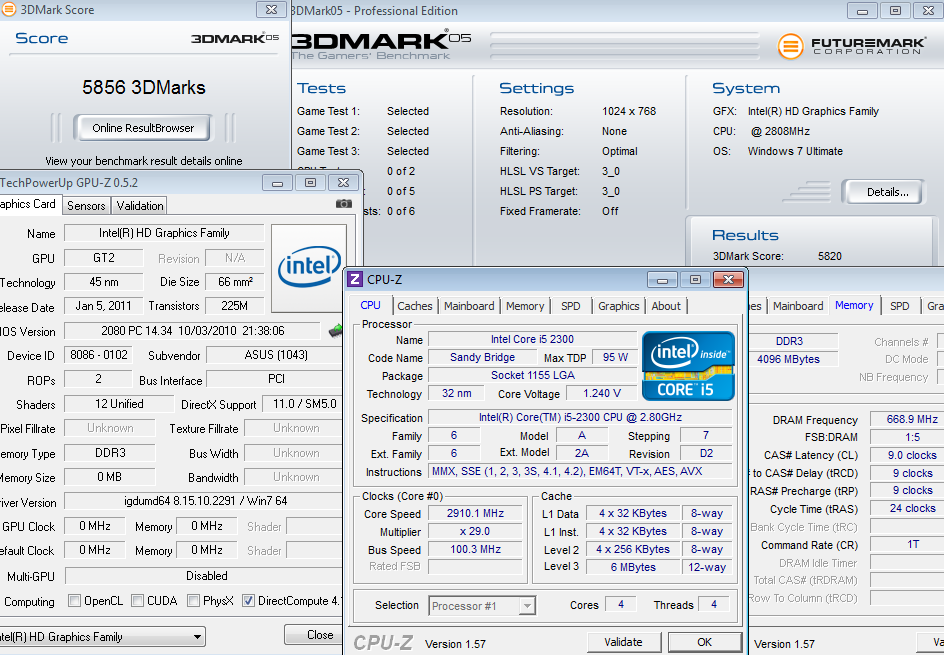Screen dimensions: 944x655
Task: Toggle the OpenCL checkbox in GPU-Z
Action: tap(75, 601)
